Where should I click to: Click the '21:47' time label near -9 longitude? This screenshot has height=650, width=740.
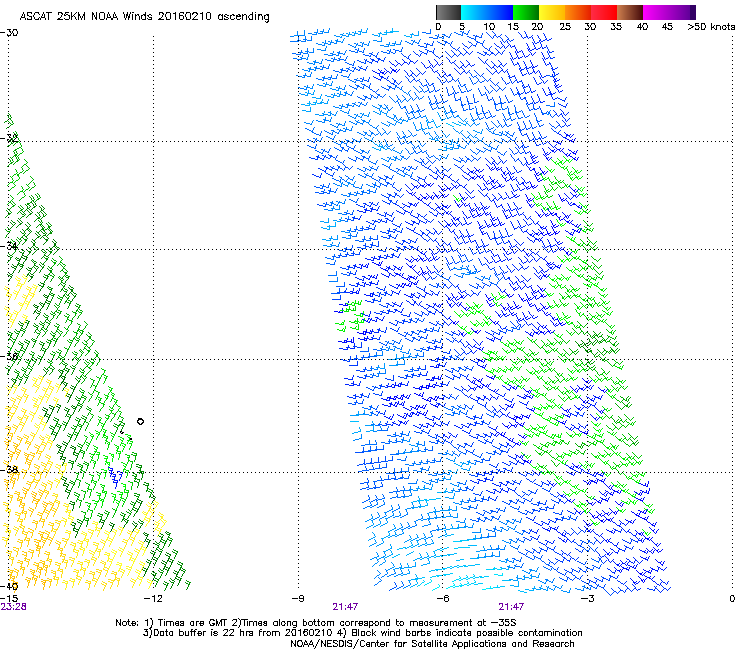[345, 607]
